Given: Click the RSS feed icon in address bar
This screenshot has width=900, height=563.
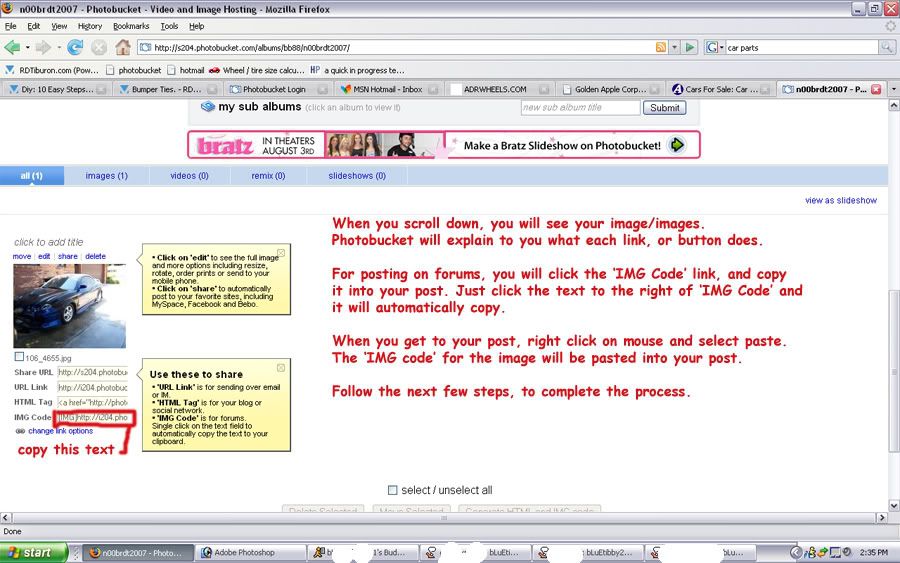Looking at the screenshot, I should point(661,47).
